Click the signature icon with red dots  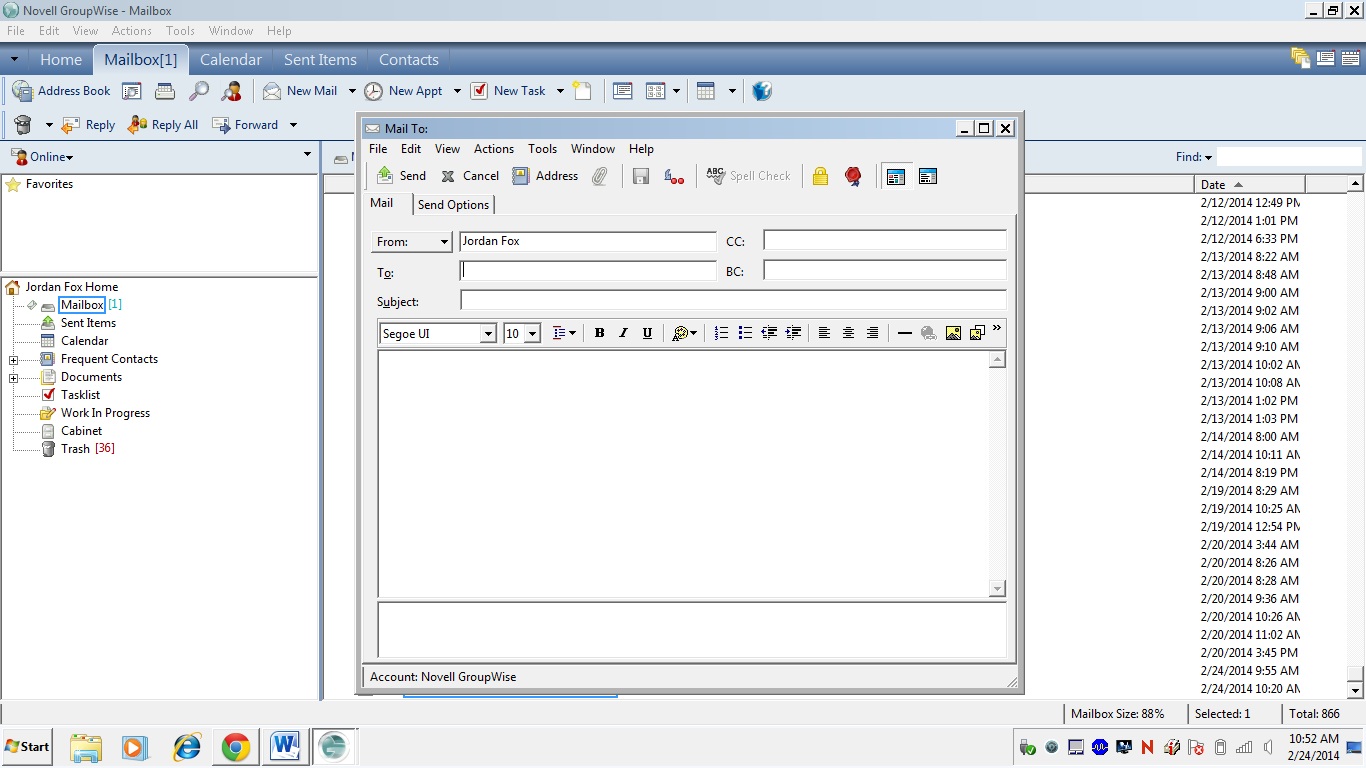point(675,177)
